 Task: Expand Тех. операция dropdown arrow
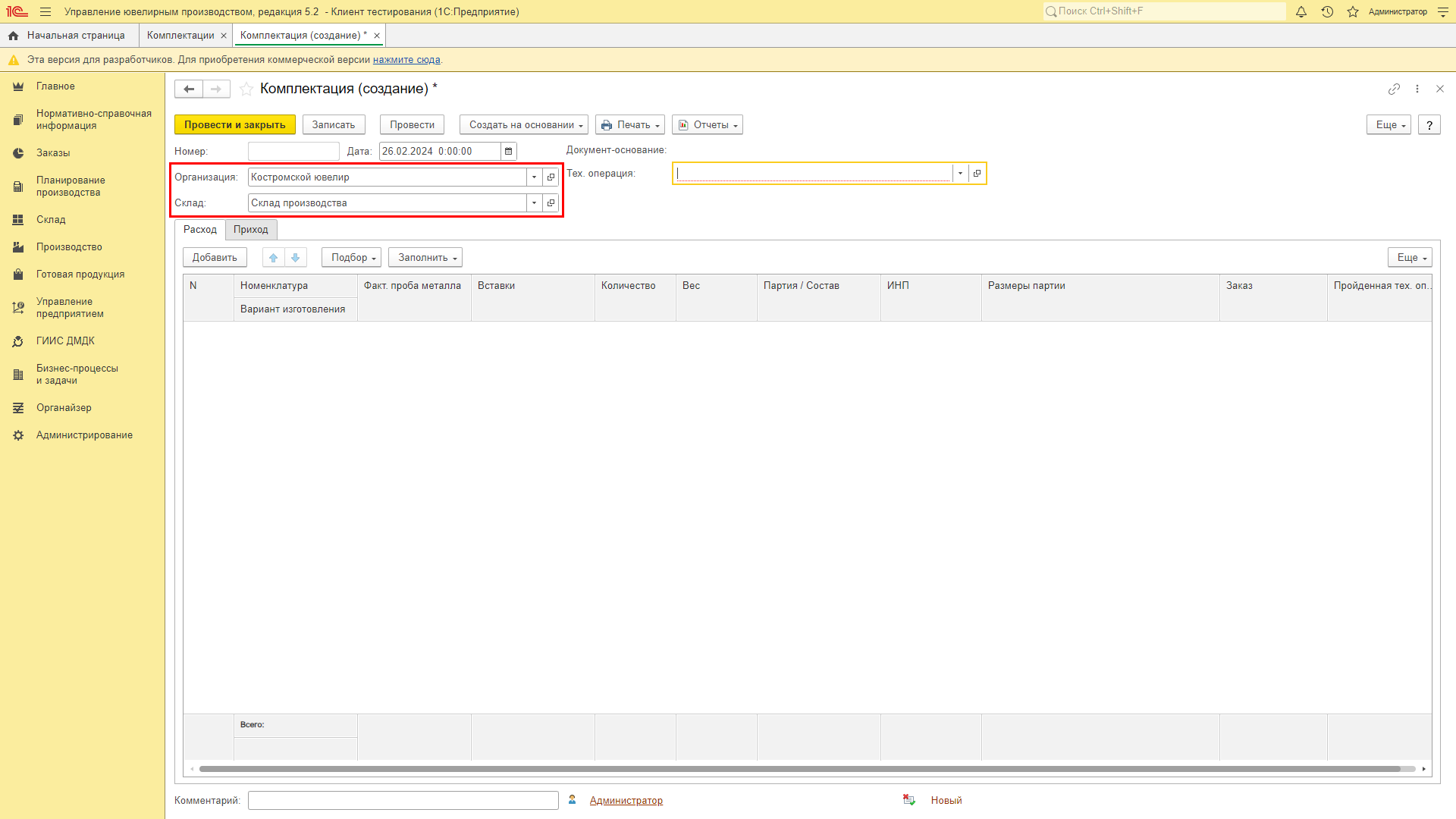960,173
